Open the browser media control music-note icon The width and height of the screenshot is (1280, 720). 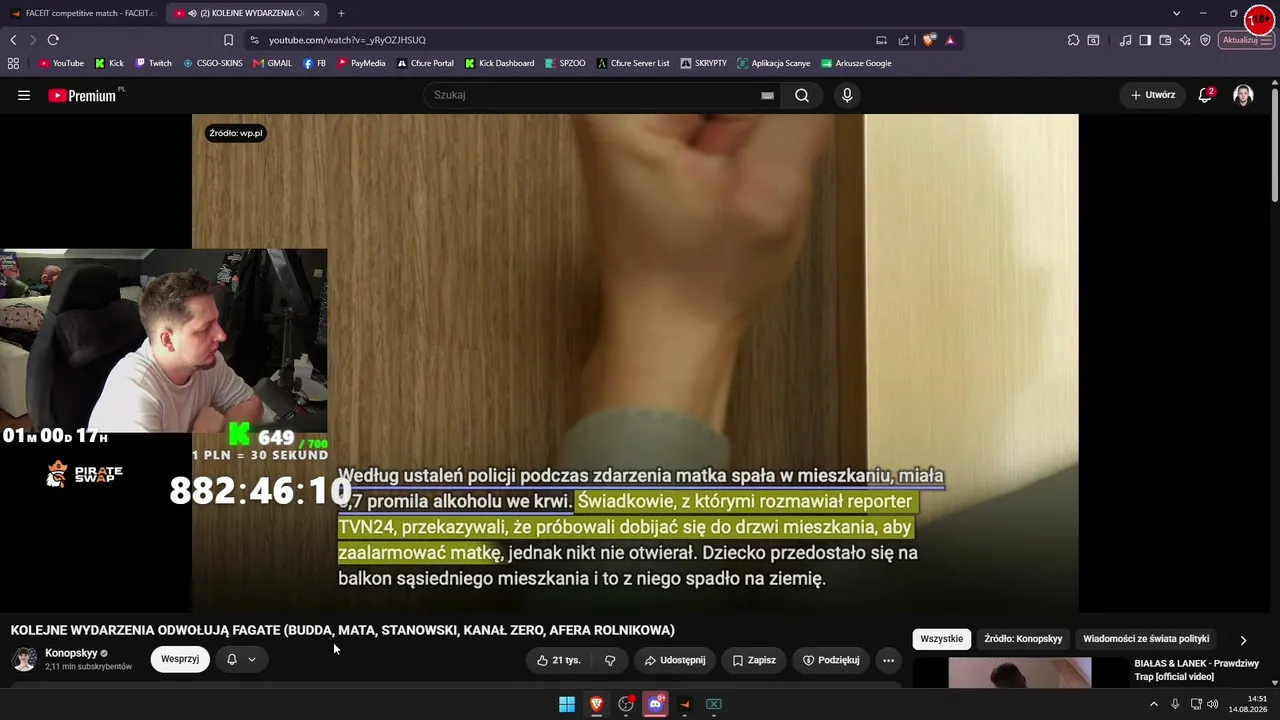coord(1126,40)
